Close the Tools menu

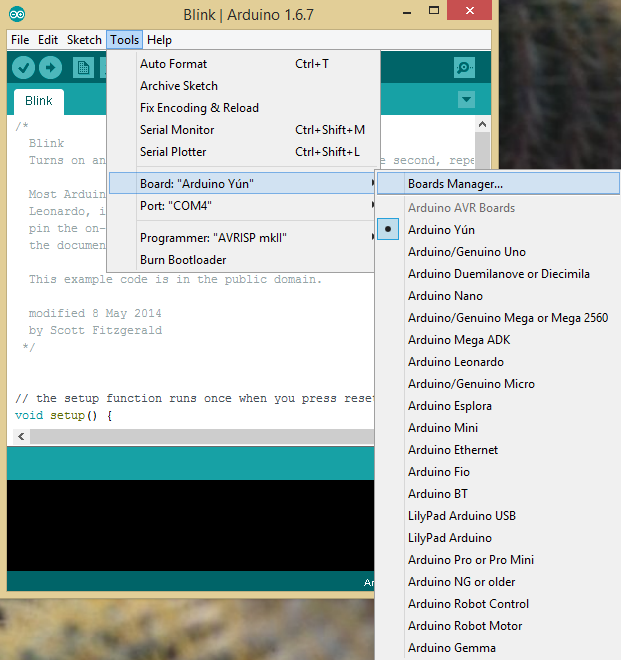[x=125, y=40]
